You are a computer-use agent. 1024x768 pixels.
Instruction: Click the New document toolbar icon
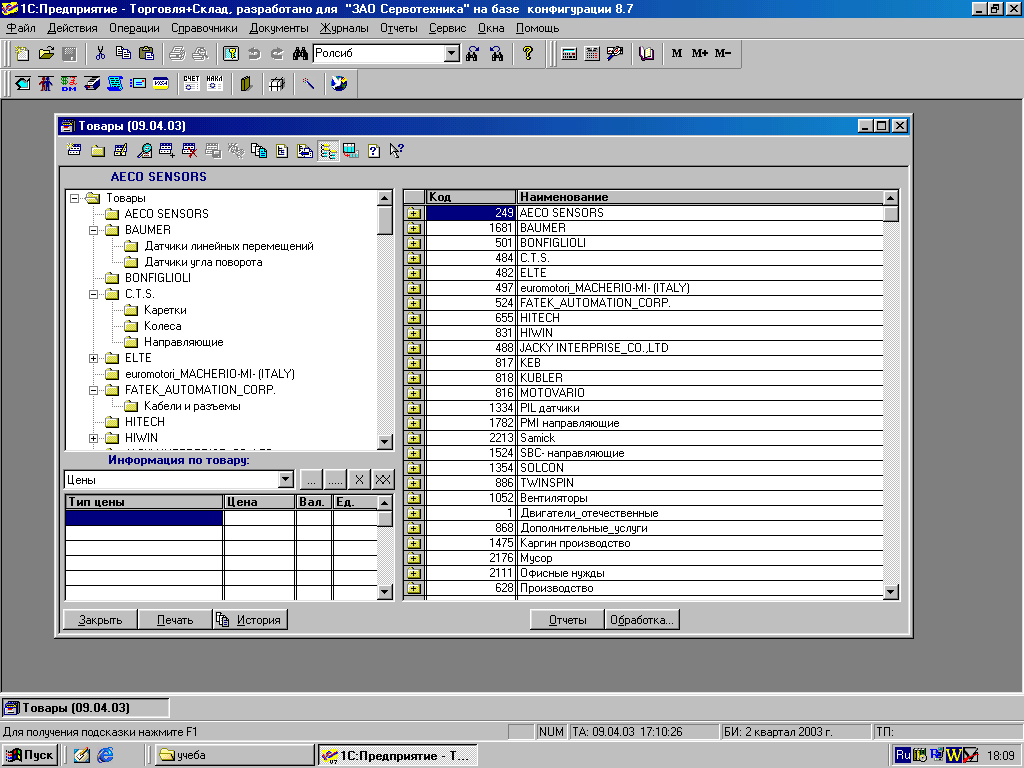[x=22, y=54]
